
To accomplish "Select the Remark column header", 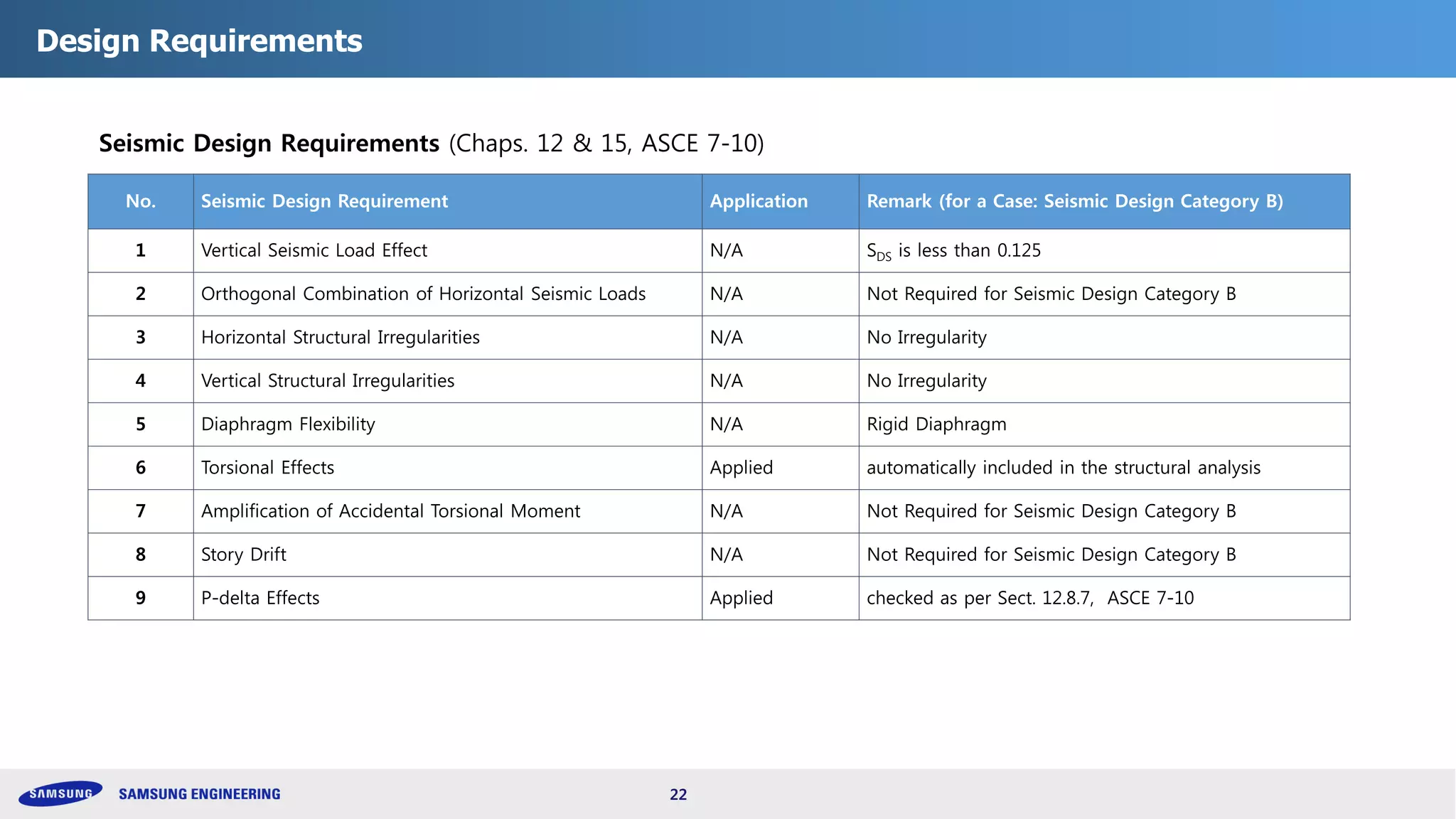I will 1074,201.
